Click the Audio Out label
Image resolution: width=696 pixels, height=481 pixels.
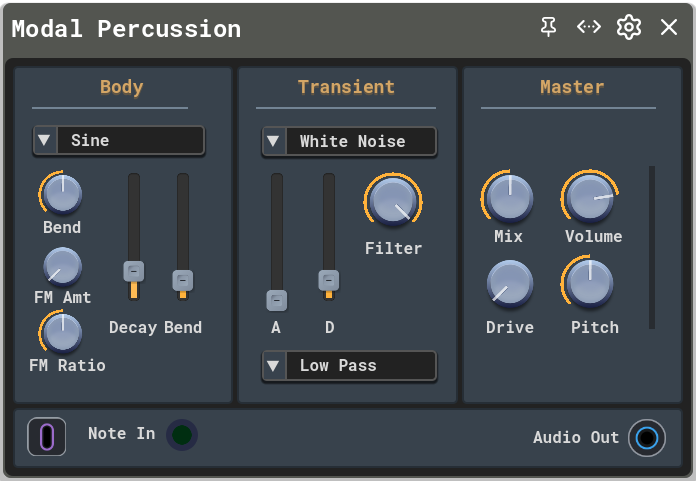coord(576,438)
